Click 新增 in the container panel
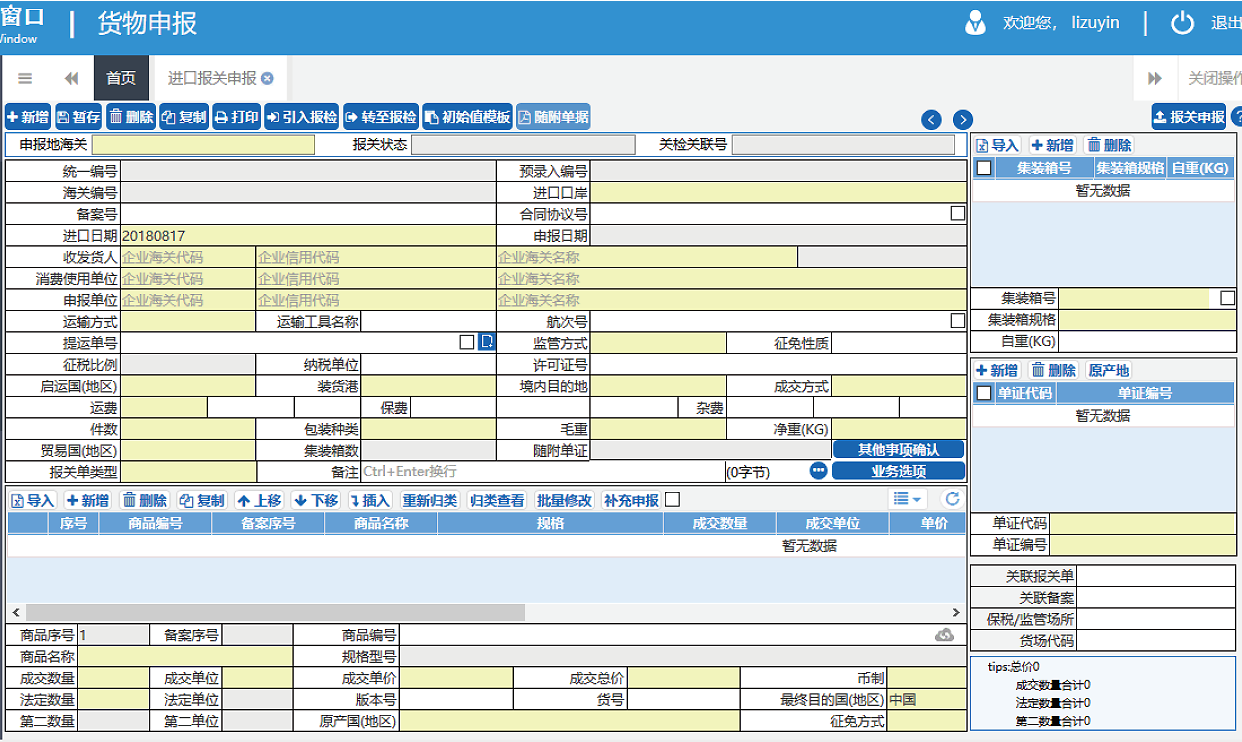Viewport: 1242px width, 742px height. [1052, 145]
